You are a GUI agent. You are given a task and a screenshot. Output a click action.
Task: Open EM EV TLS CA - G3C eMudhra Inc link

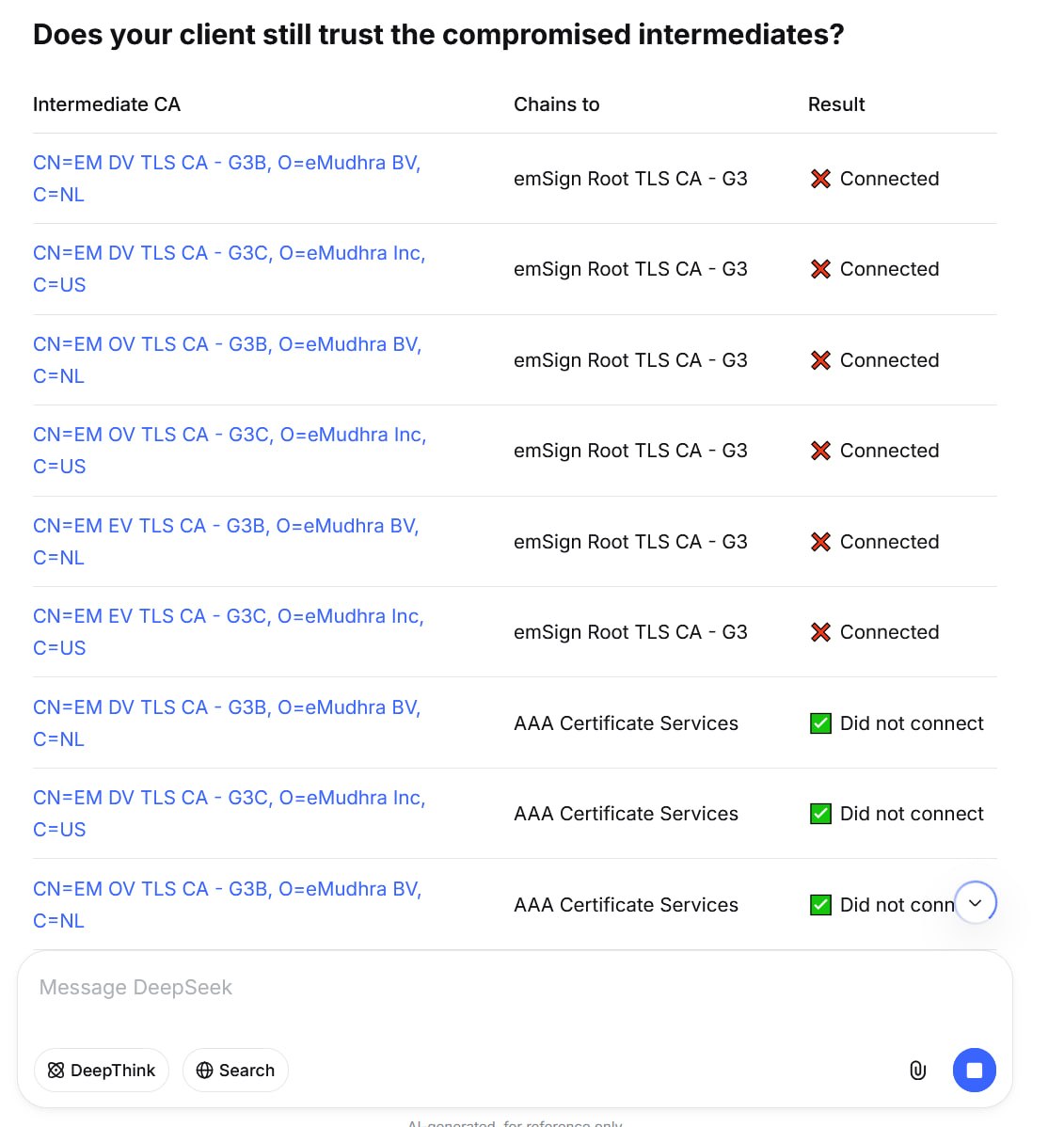point(229,632)
